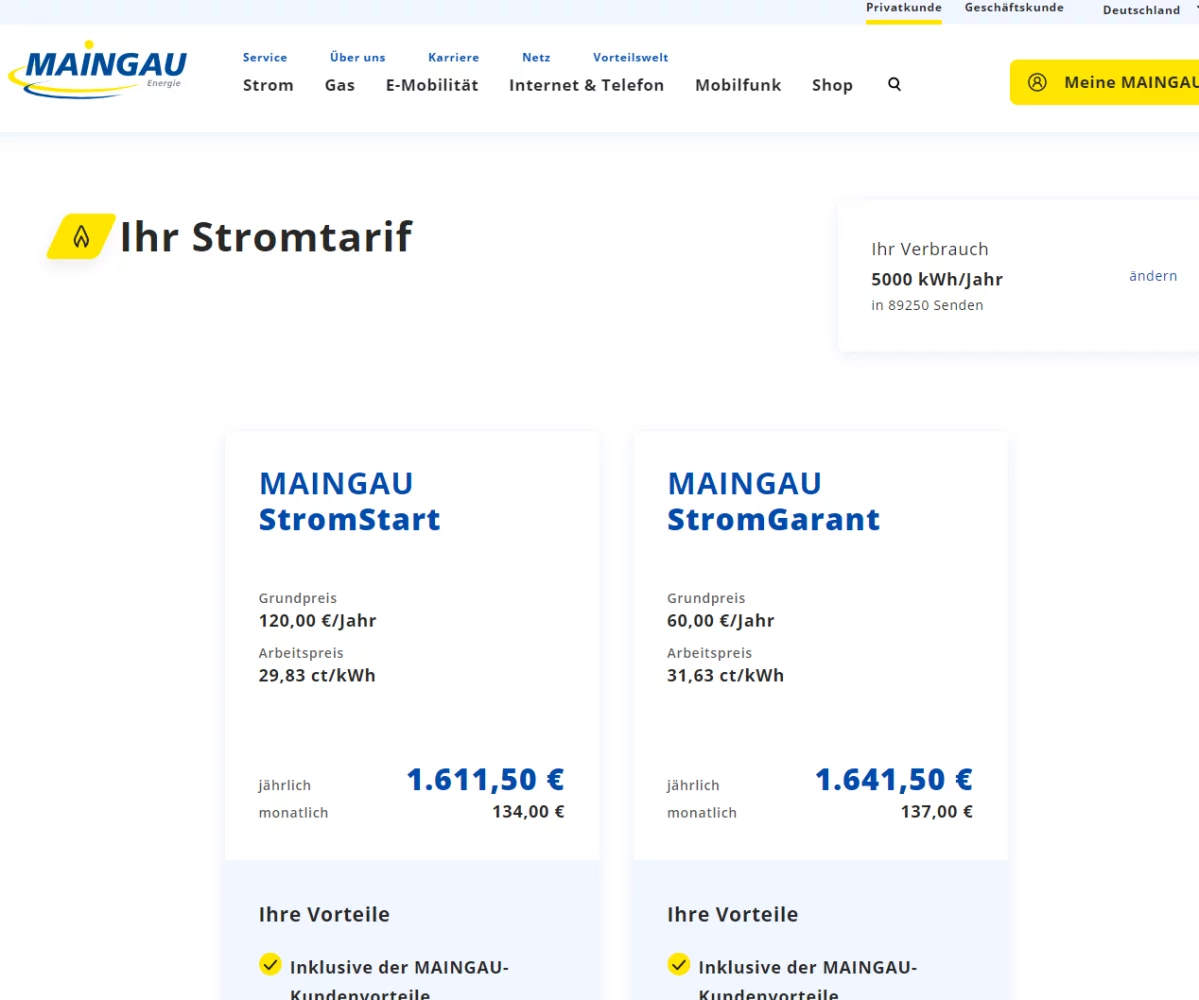Select the MAINGAU StromStart tariff title
Image resolution: width=1199 pixels, height=1000 pixels.
click(x=349, y=502)
